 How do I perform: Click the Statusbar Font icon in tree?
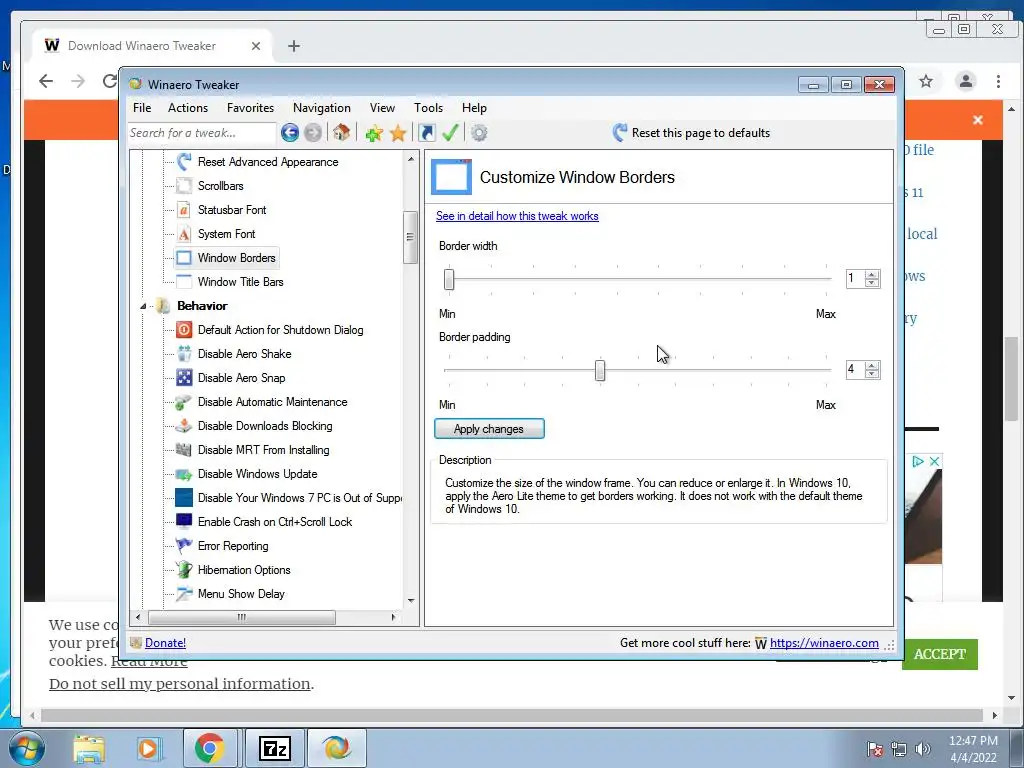184,210
